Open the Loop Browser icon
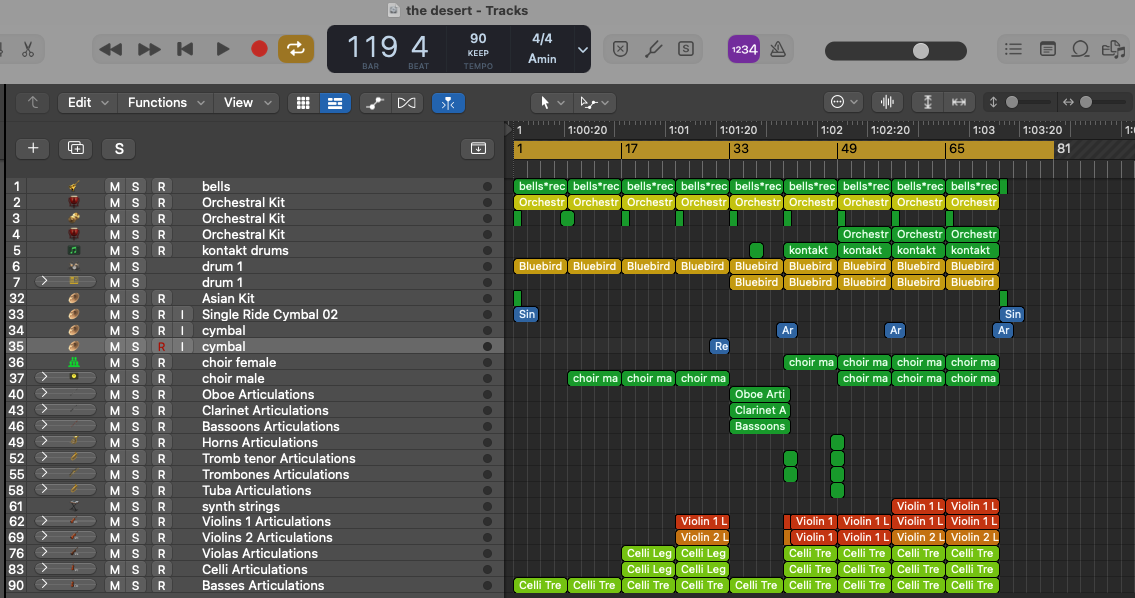The width and height of the screenshot is (1135, 598). (x=1080, y=48)
